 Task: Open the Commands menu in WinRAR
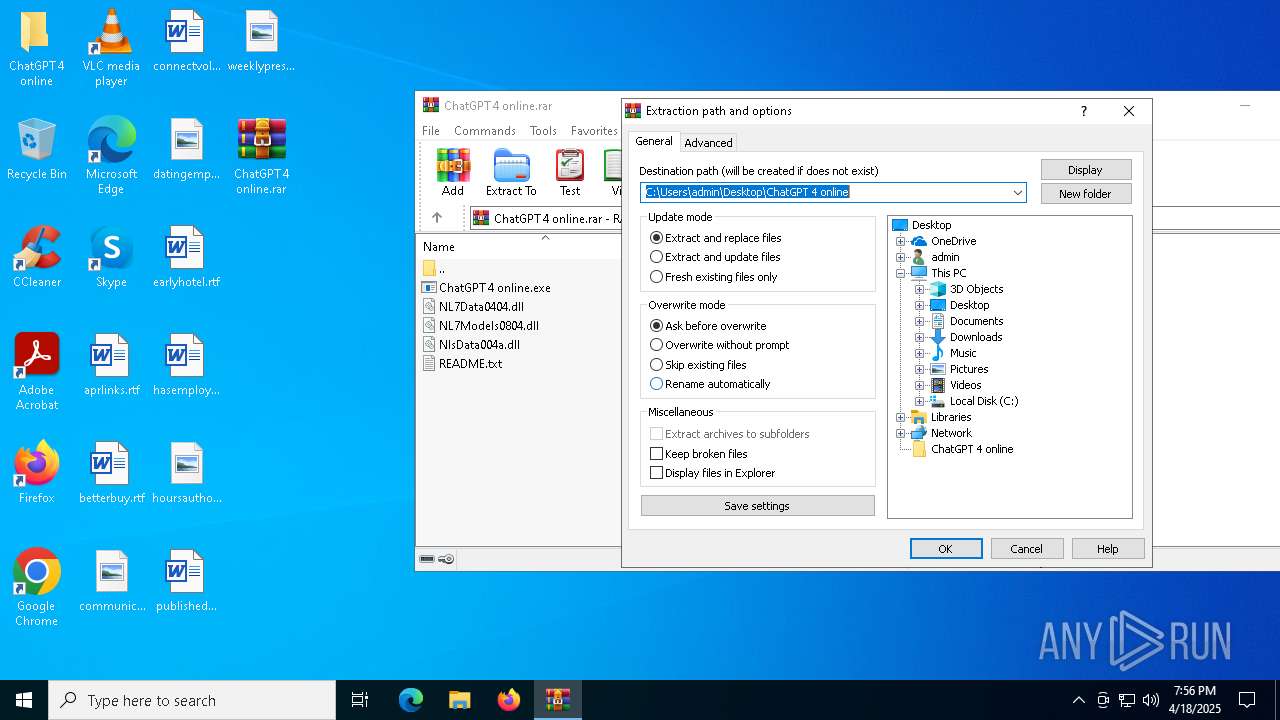[485, 131]
